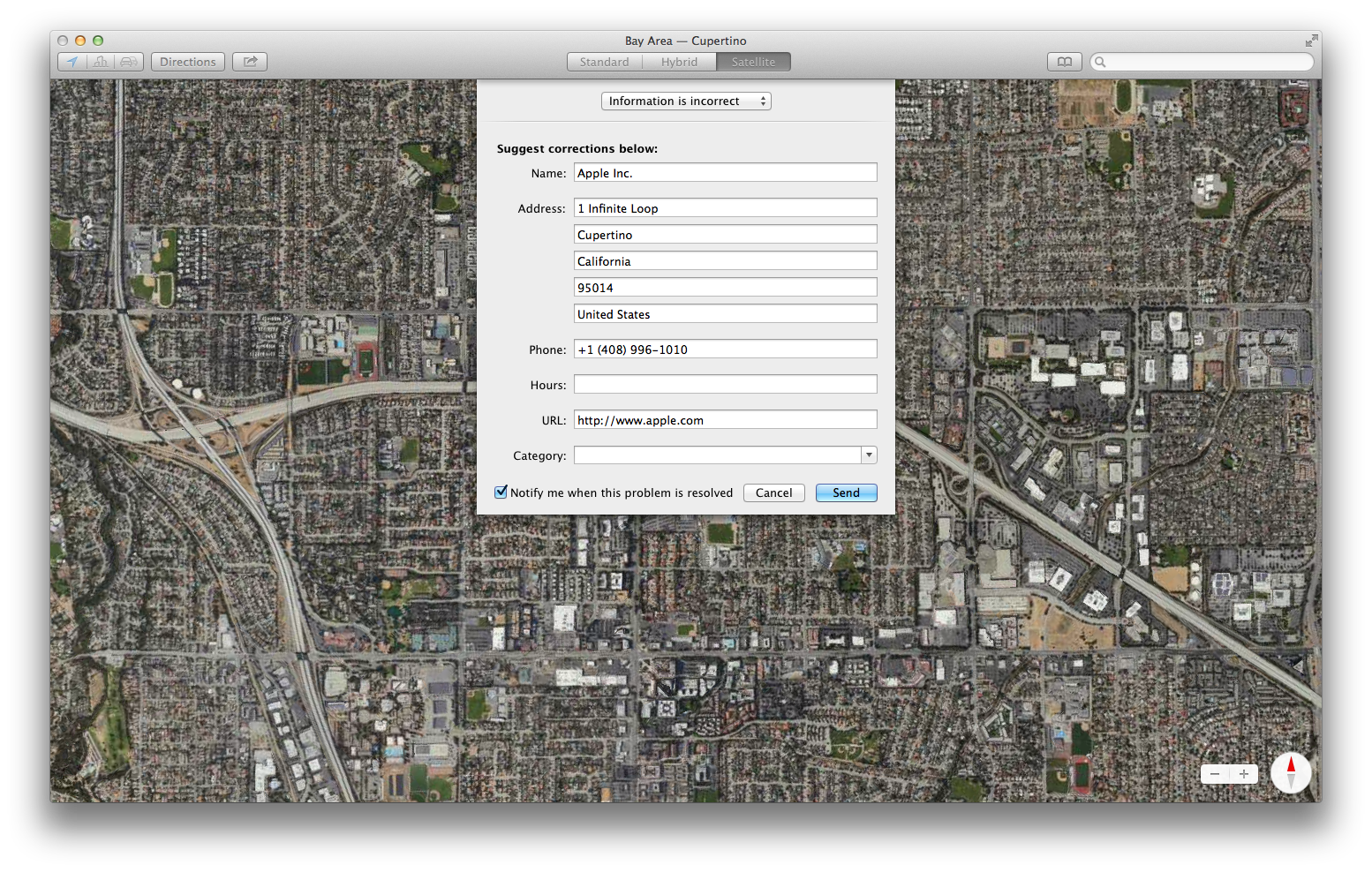Zoom out with the minus button
Screen dimensions: 1372x872
(1215, 774)
